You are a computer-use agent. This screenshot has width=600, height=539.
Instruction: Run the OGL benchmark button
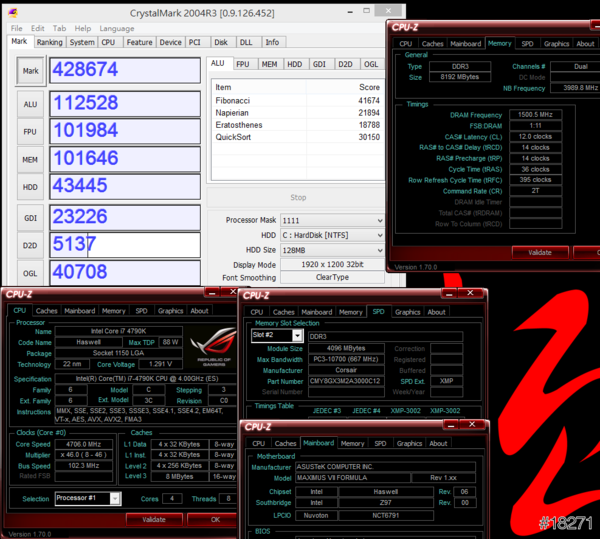tap(30, 273)
